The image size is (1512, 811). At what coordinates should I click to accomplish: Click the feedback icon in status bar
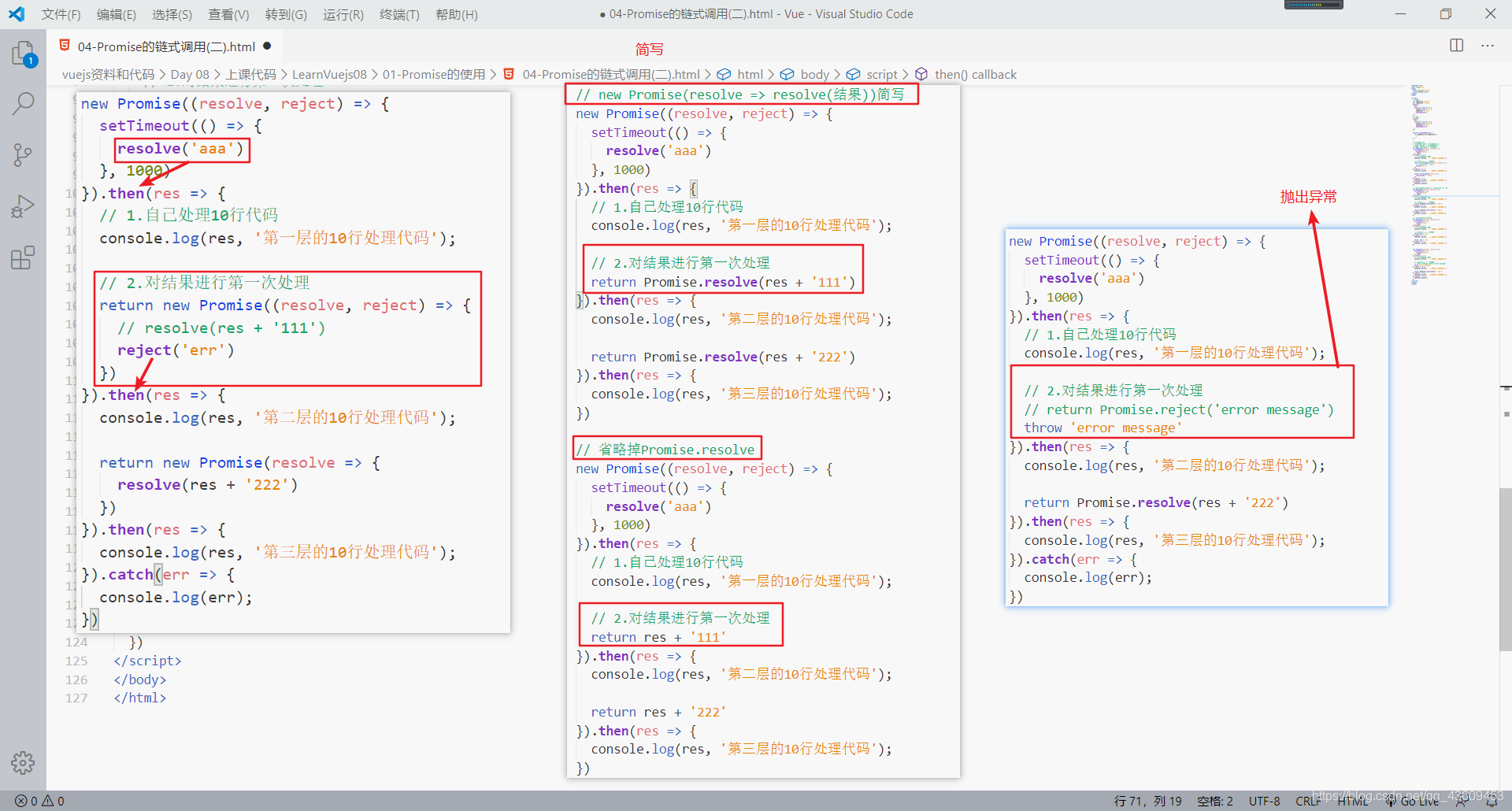pos(1462,801)
